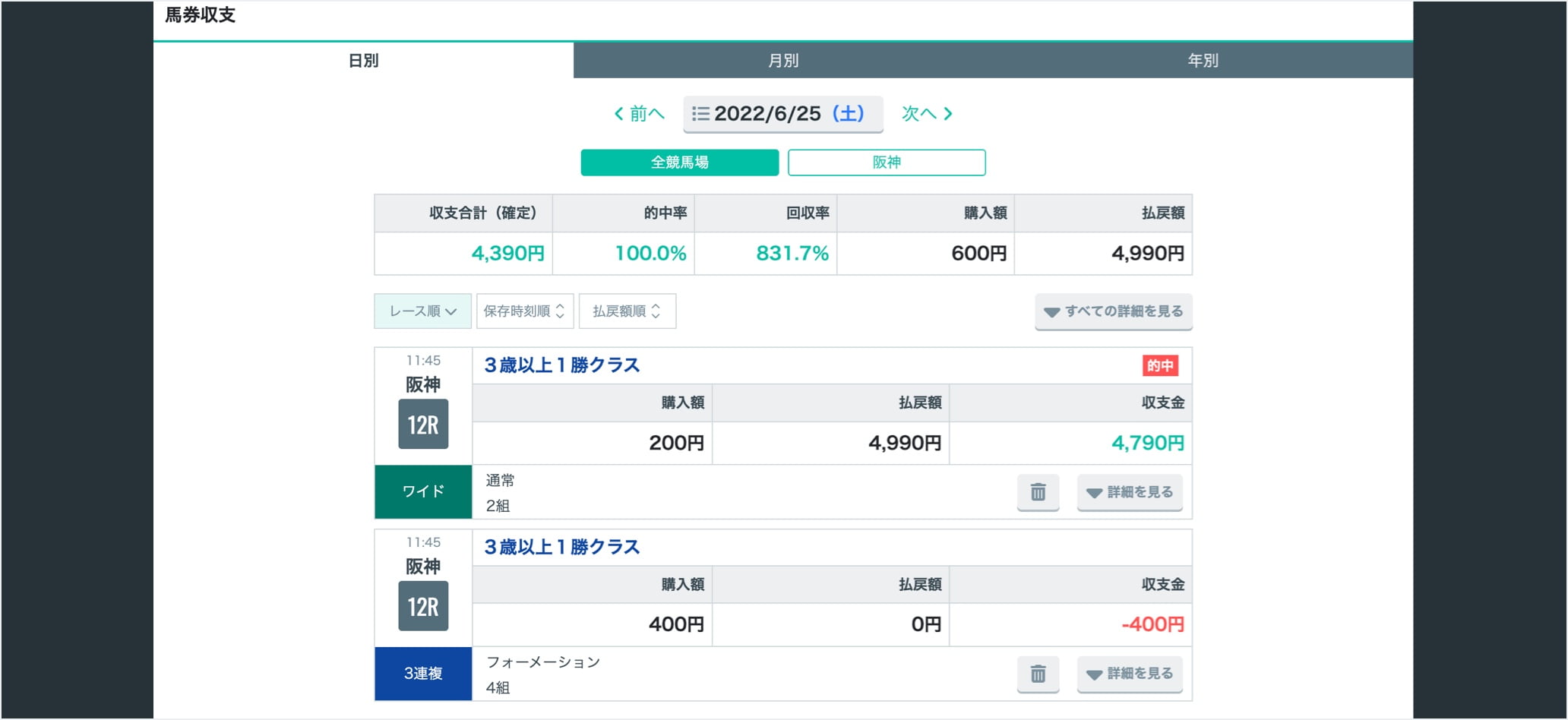
Task: Delete the 3連複 bet with trash icon
Action: click(1038, 674)
